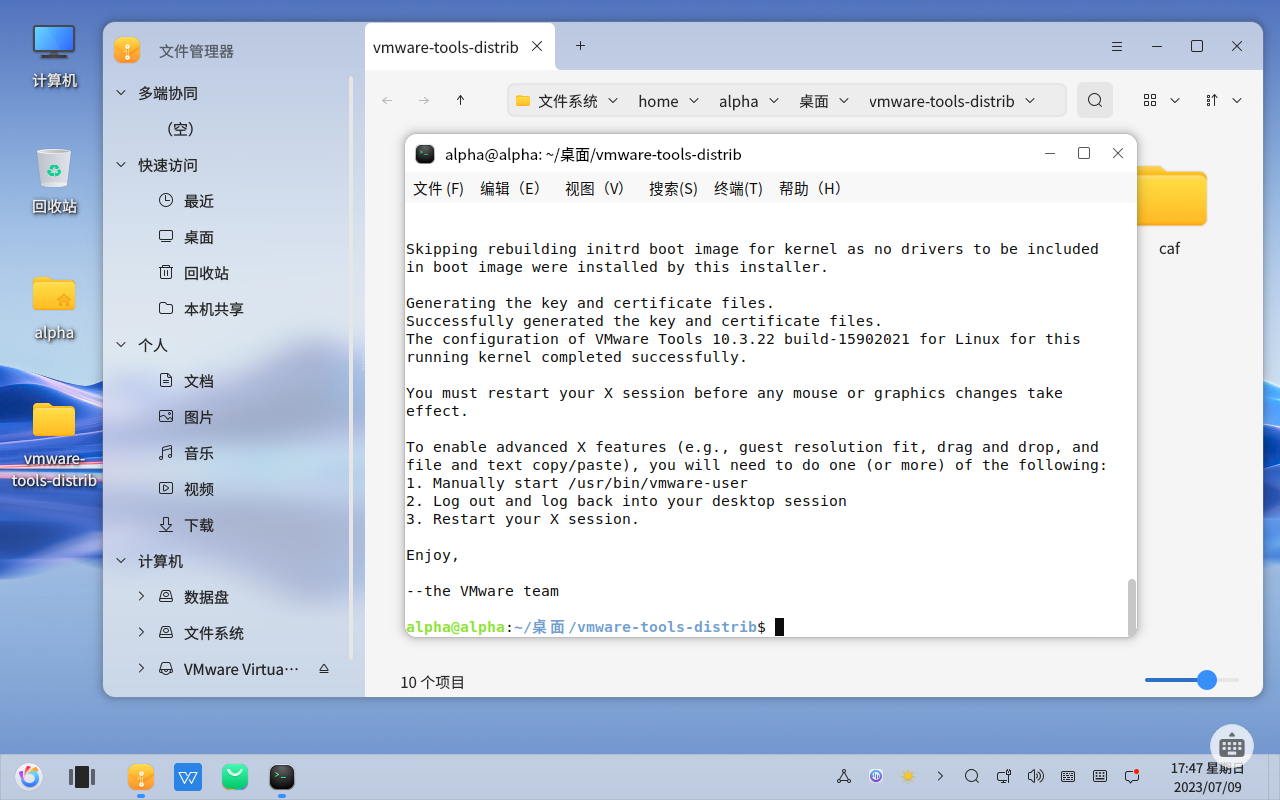This screenshot has width=1280, height=800.
Task: Collapse the 多端协同 sidebar section
Action: coord(121,93)
